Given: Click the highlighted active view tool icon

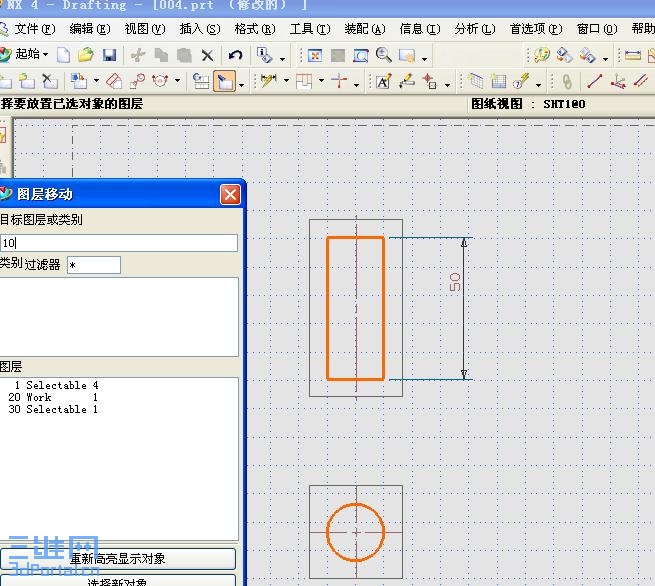Looking at the screenshot, I should (x=224, y=81).
